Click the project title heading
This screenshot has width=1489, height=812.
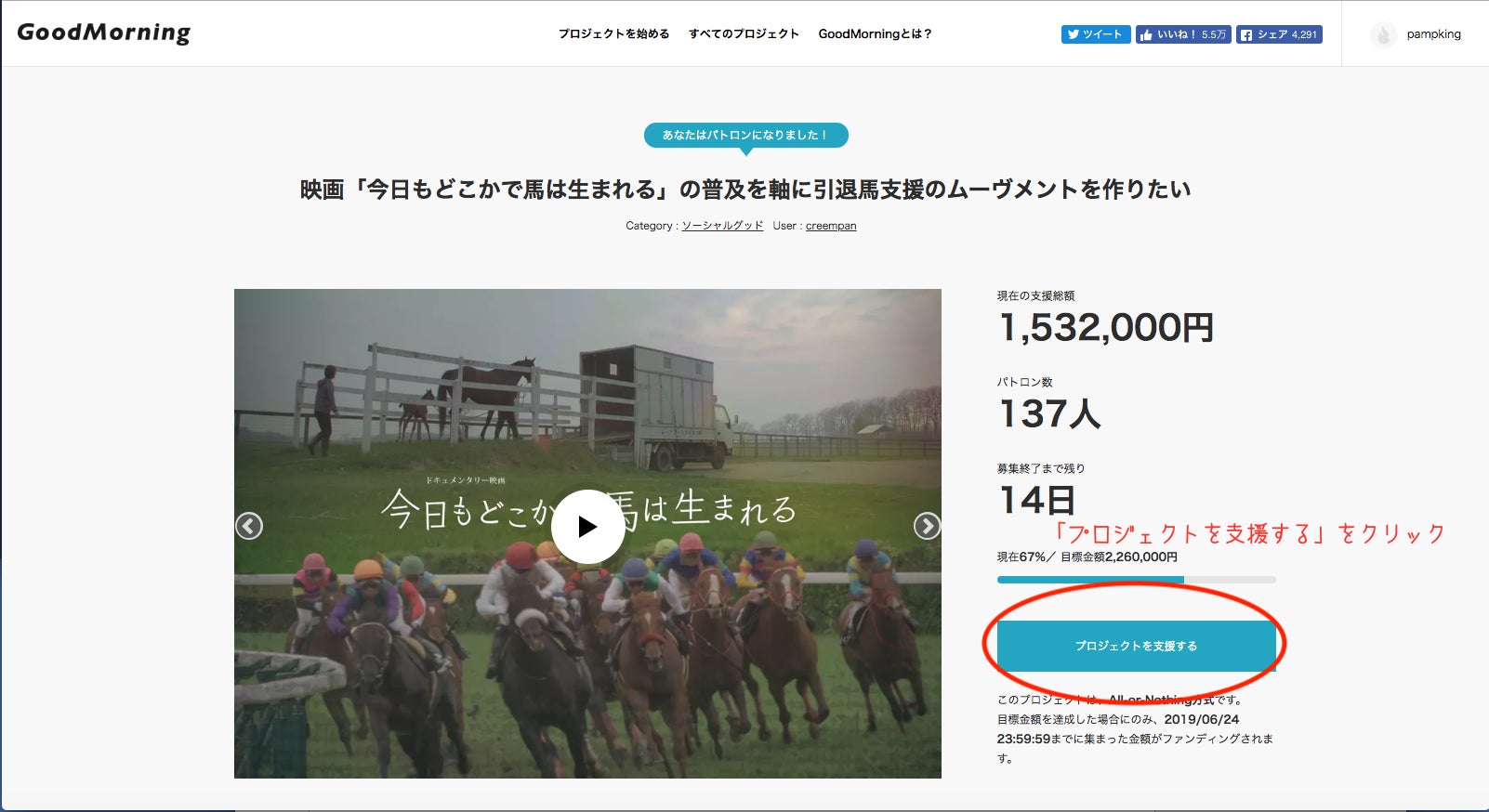744,190
